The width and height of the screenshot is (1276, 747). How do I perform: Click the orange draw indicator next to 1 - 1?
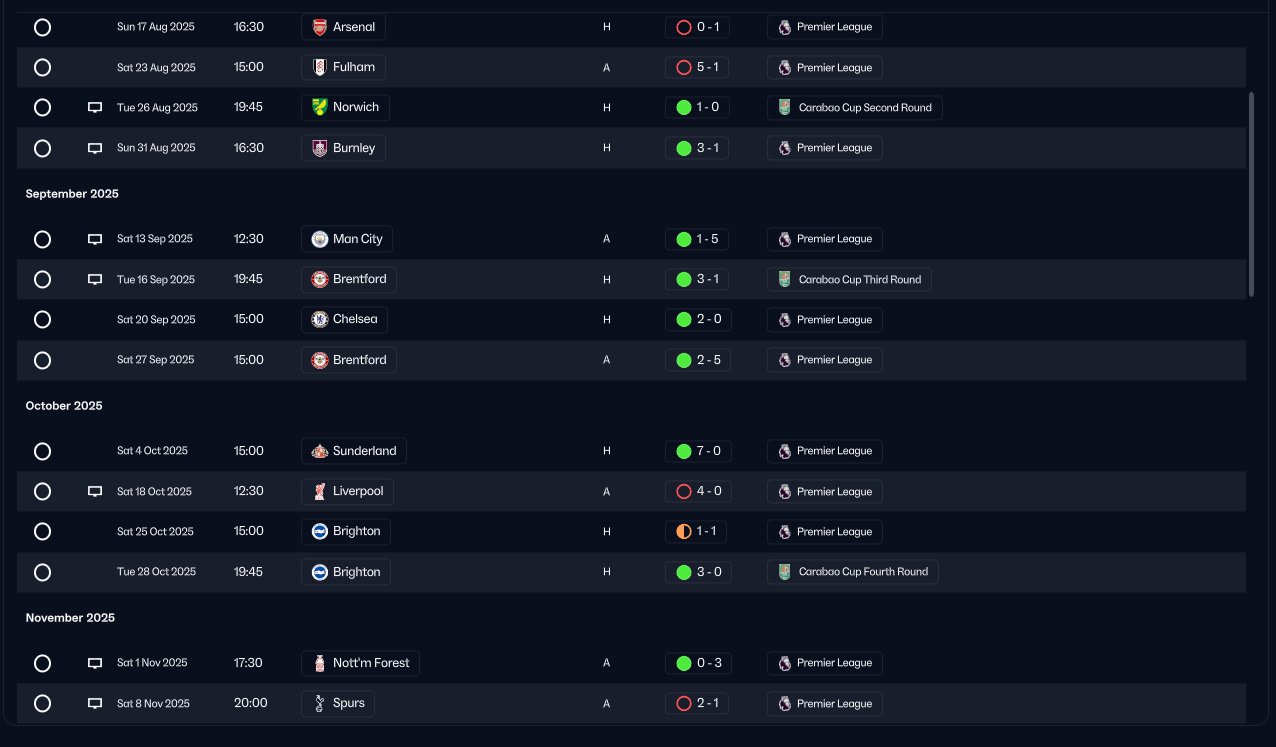[684, 532]
